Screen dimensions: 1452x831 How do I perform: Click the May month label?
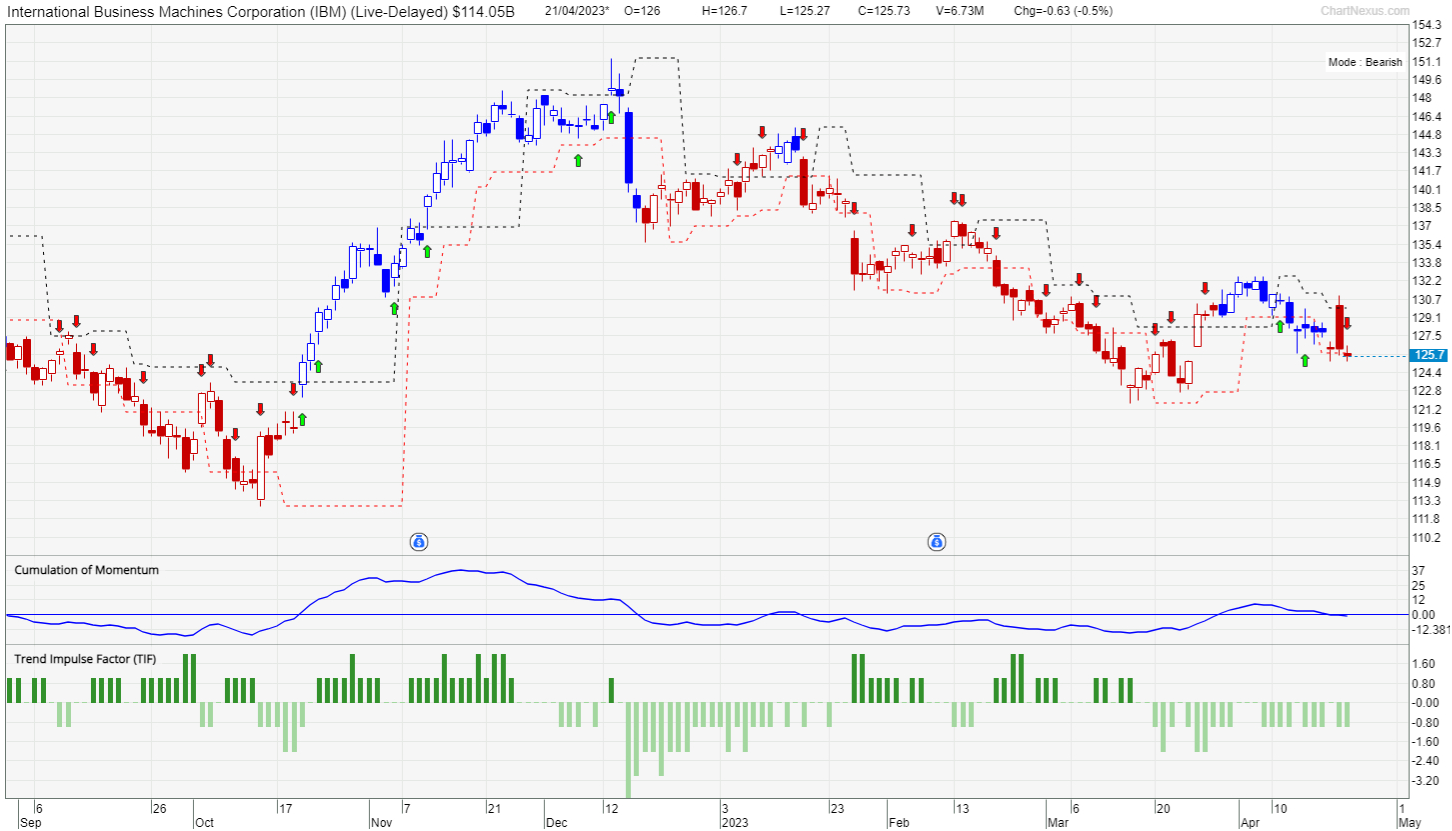pyautogui.click(x=1409, y=823)
